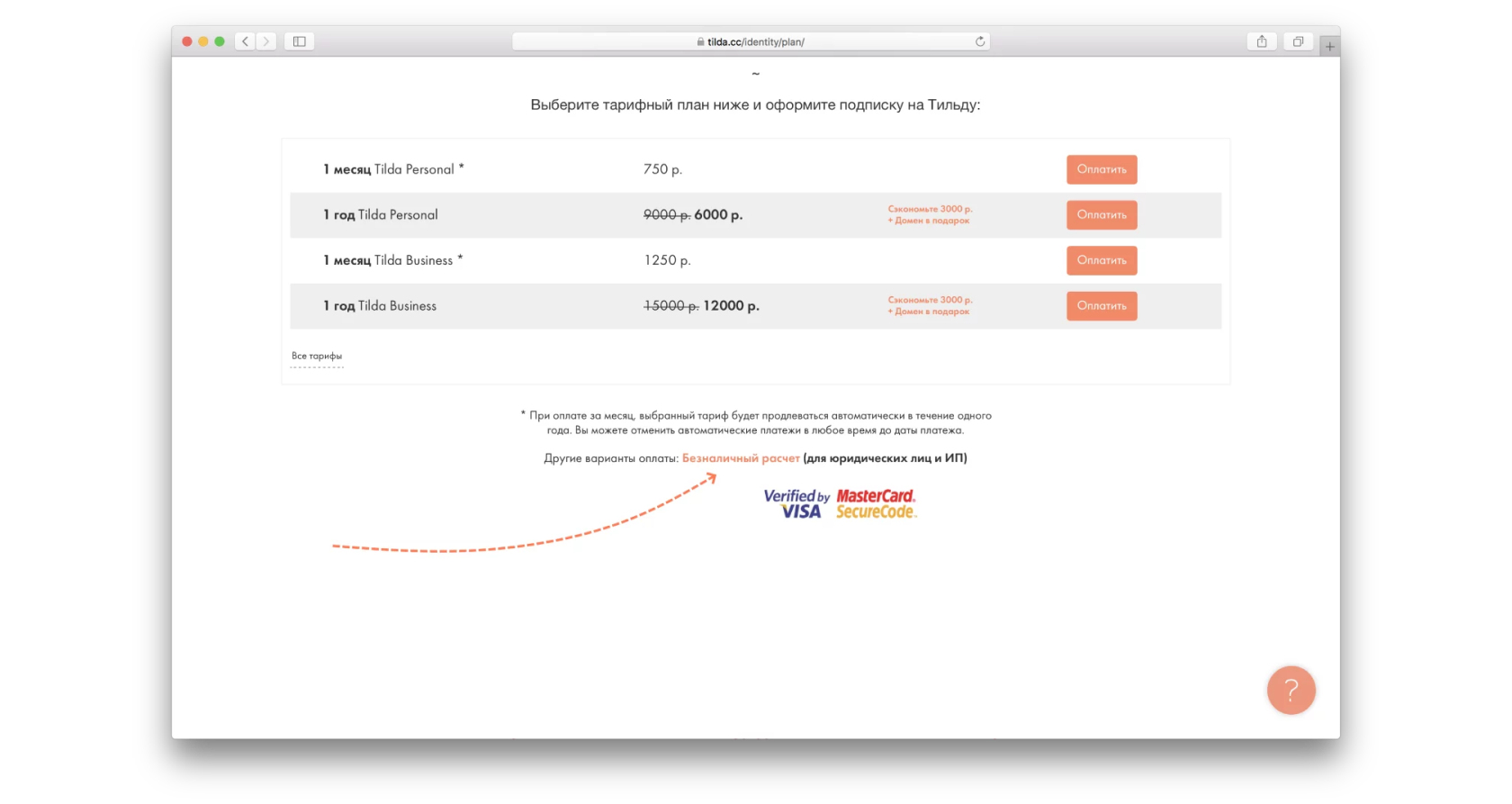This screenshot has width=1512, height=804.
Task: Open the Share menu icon in Safari
Action: coord(1262,41)
